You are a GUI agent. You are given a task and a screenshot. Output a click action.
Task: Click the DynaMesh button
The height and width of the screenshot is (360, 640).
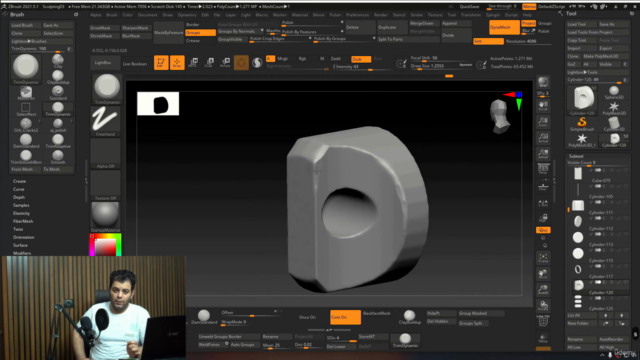(504, 27)
